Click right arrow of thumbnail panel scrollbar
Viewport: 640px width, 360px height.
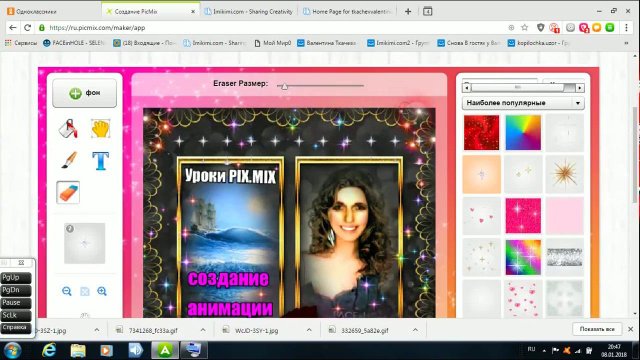coord(580,87)
